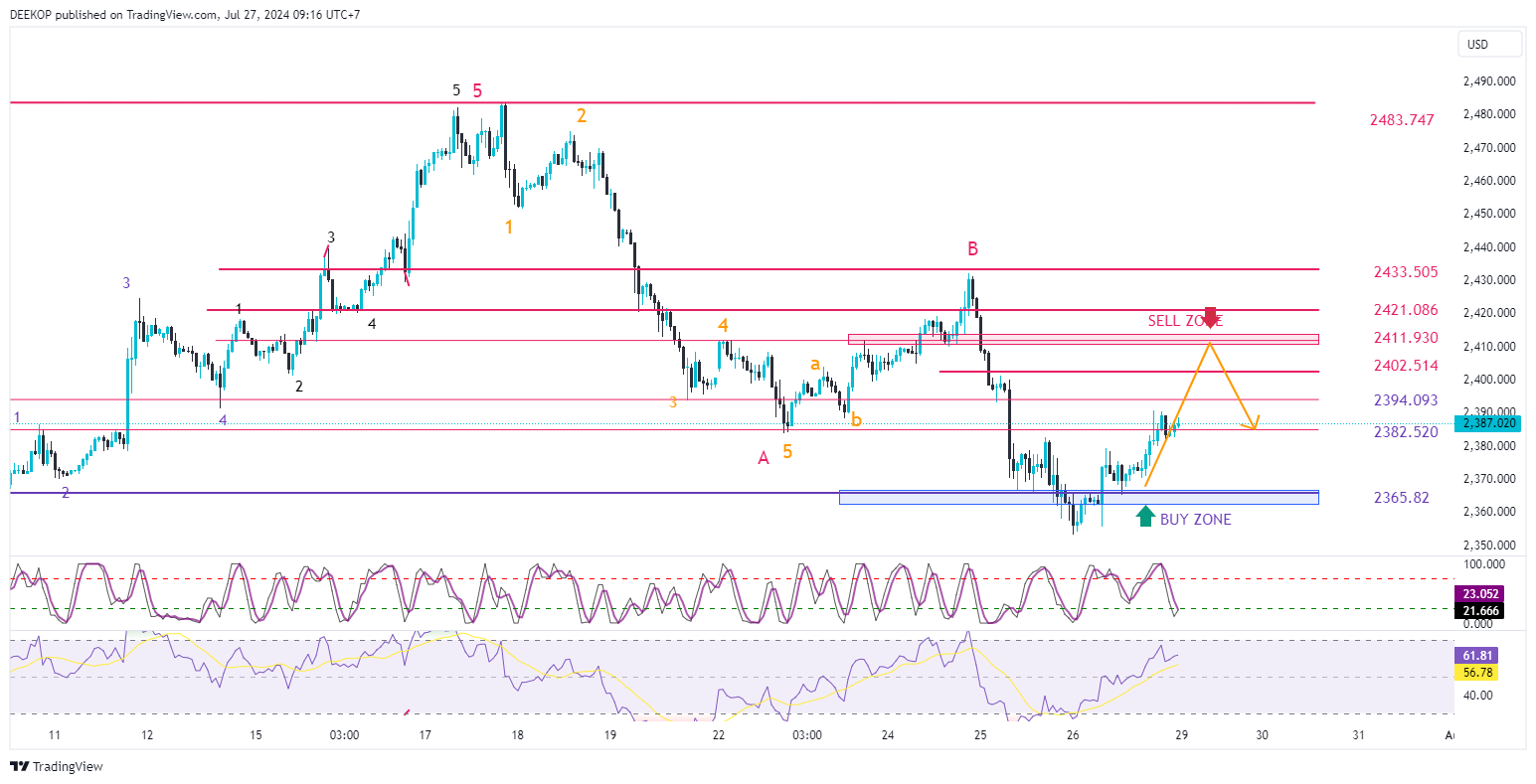Select the 2411.930 level label
Image resolution: width=1536 pixels, height=784 pixels.
coord(1406,338)
